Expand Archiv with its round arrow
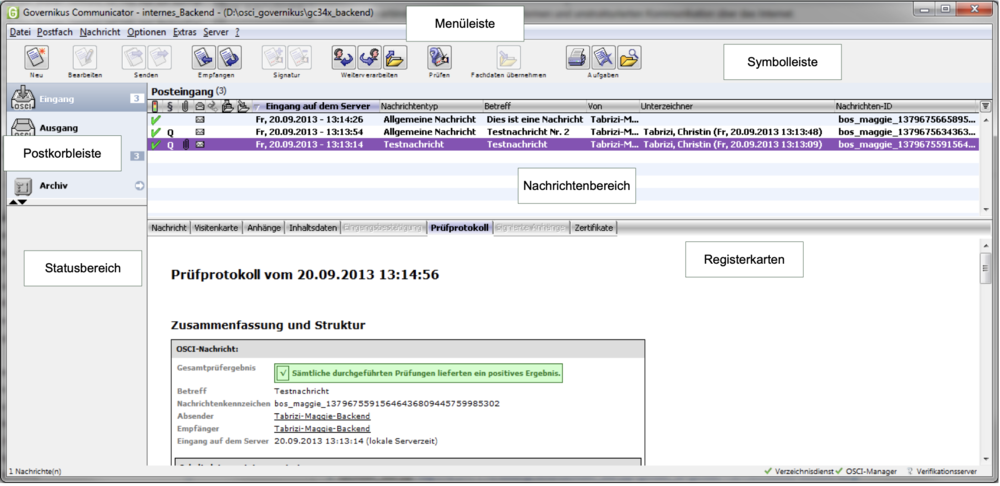The width and height of the screenshot is (1000, 486). click(139, 186)
